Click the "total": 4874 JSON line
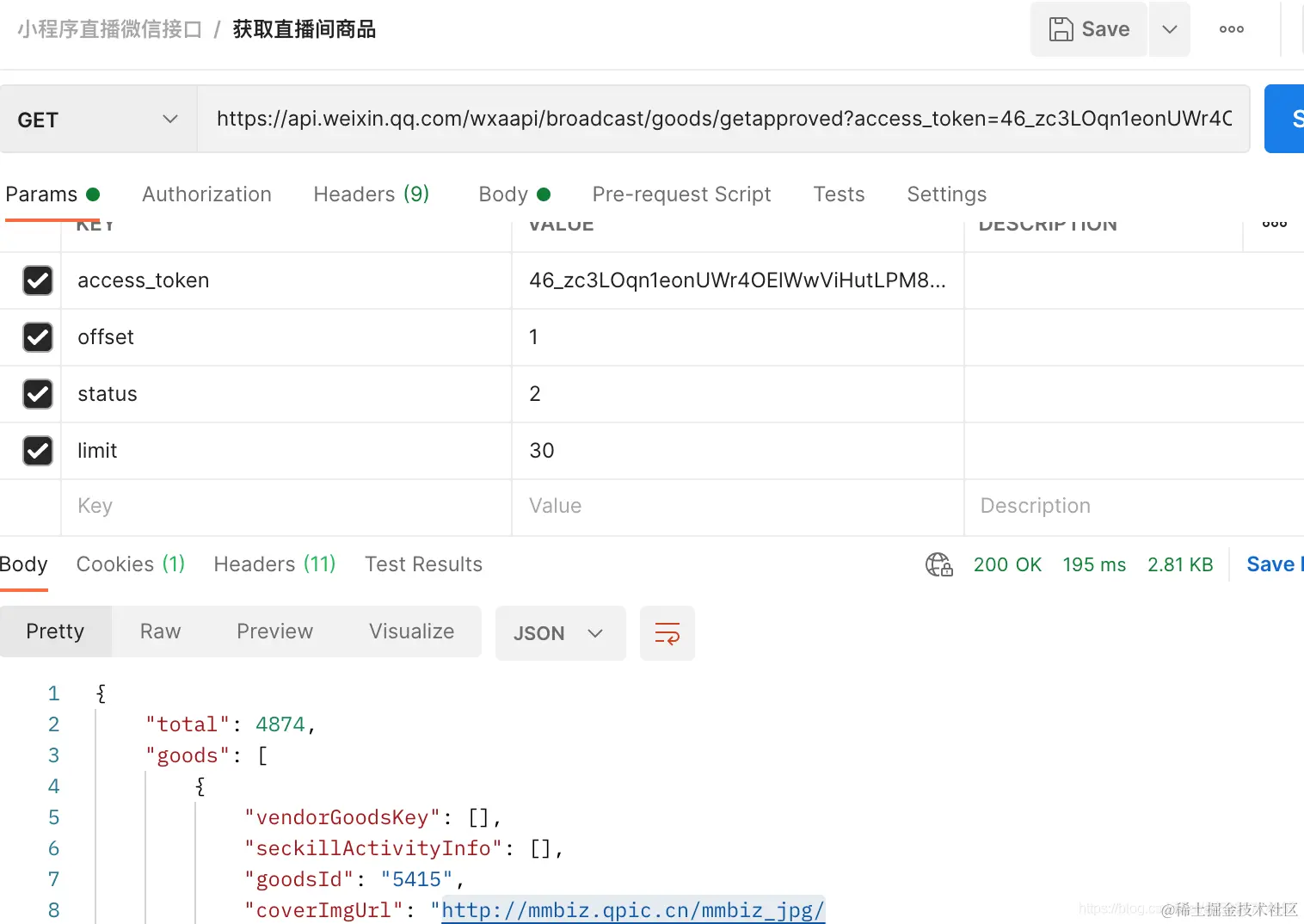Image resolution: width=1304 pixels, height=924 pixels. (x=231, y=724)
